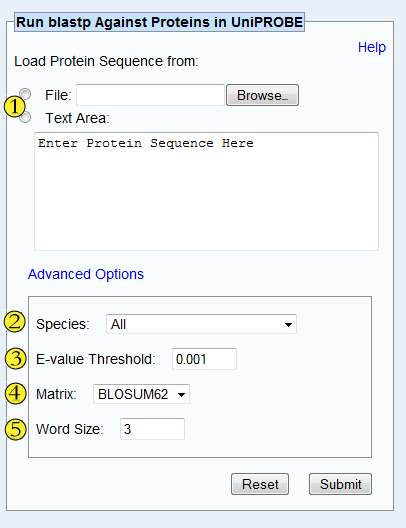The image size is (406, 528).
Task: Click the Word Size field
Action: [x=152, y=429]
